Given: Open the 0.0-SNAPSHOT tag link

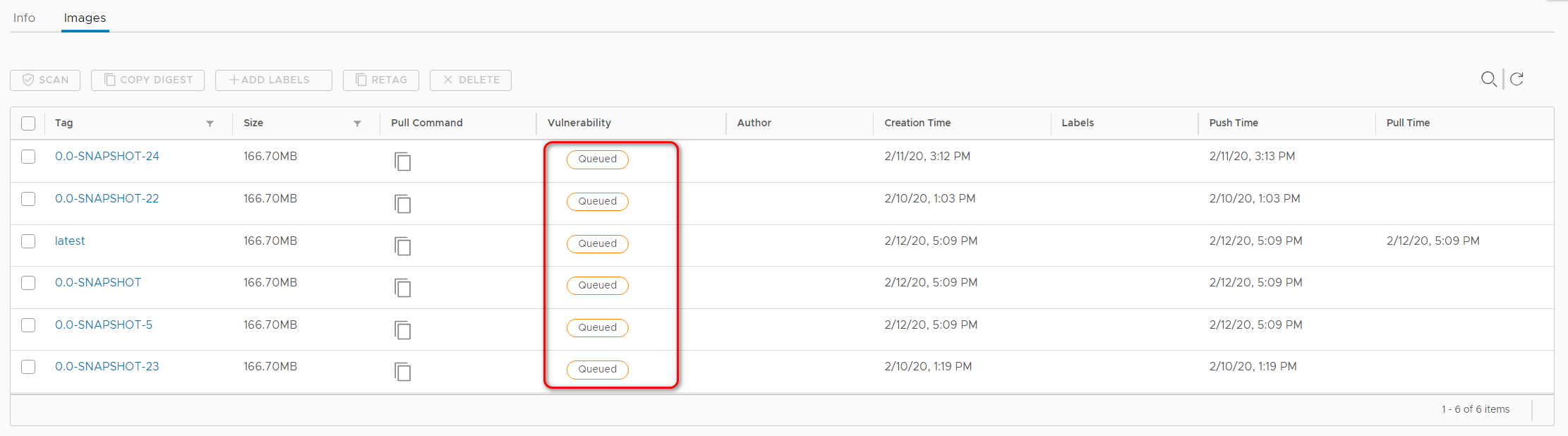Looking at the screenshot, I should click(98, 282).
